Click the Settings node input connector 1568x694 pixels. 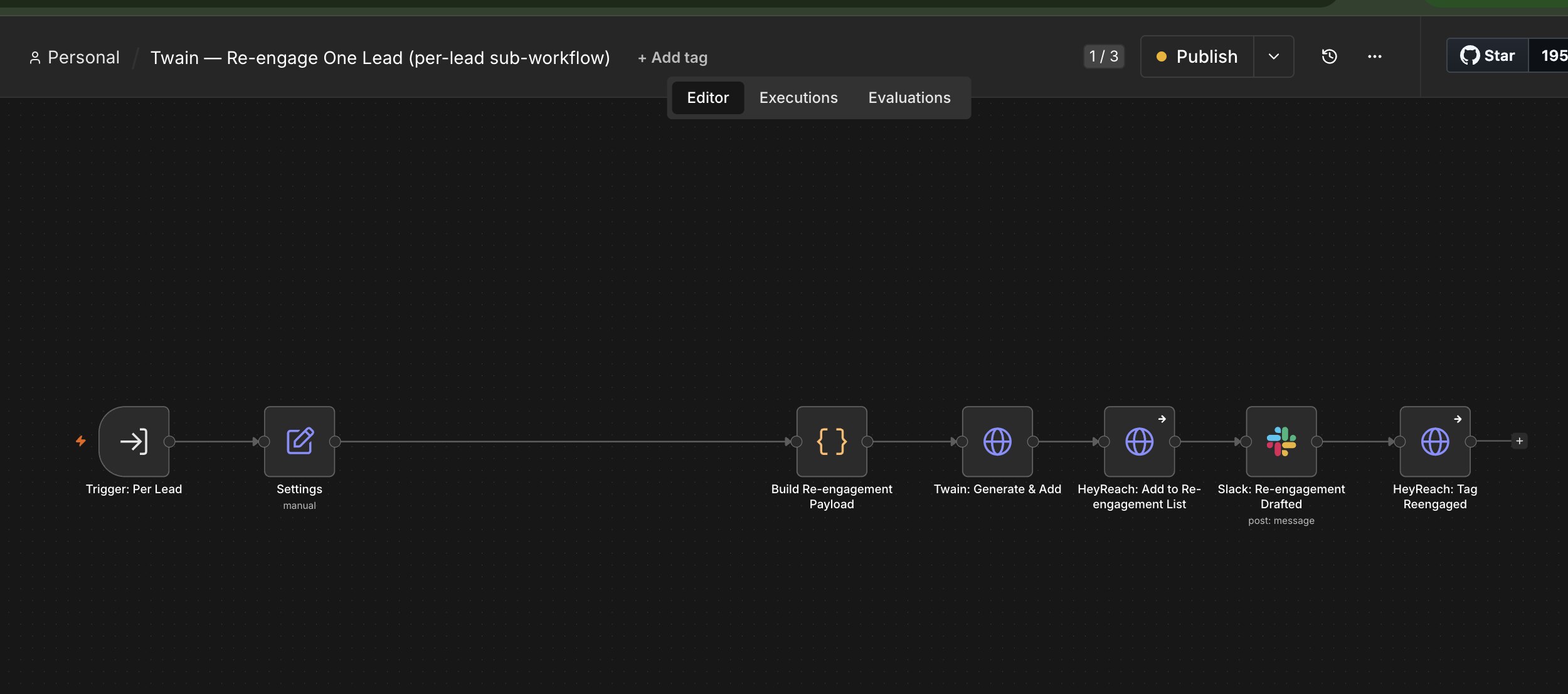(x=264, y=442)
